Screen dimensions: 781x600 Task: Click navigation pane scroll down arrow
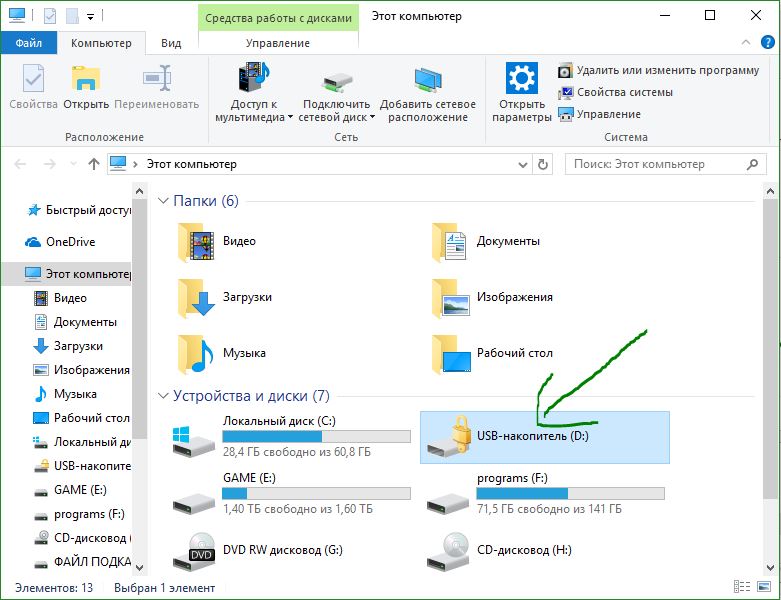point(139,568)
